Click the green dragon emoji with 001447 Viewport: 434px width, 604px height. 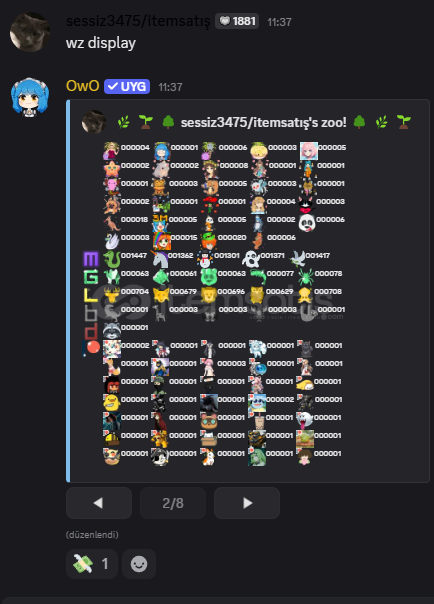(x=112, y=259)
